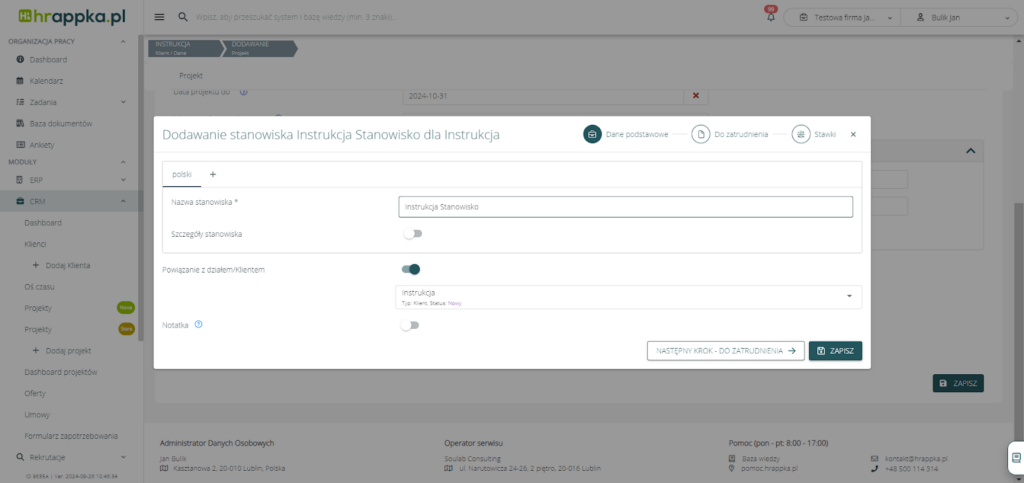The width and height of the screenshot is (1024, 483).
Task: Click the Notatka help question icon
Action: pos(199,324)
